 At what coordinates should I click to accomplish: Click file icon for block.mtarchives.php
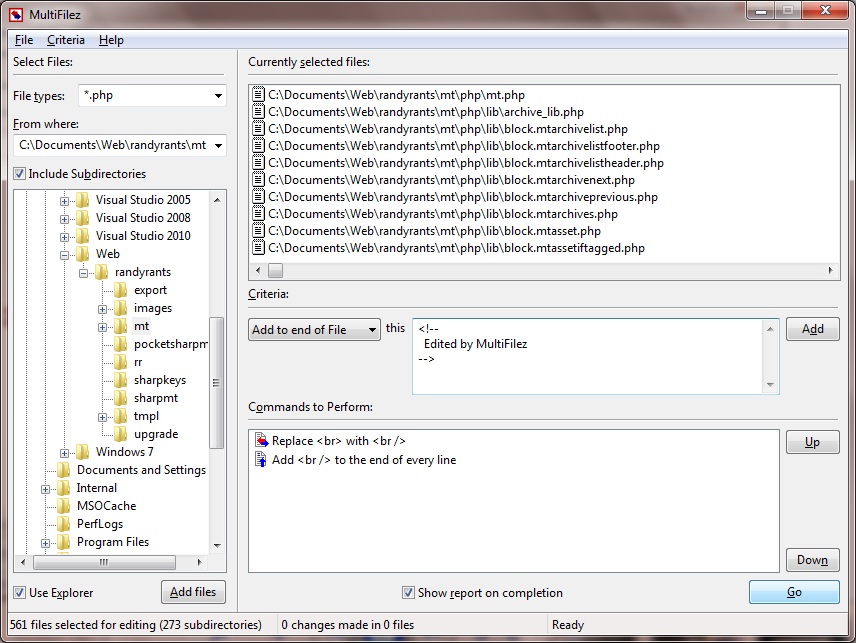(x=258, y=213)
